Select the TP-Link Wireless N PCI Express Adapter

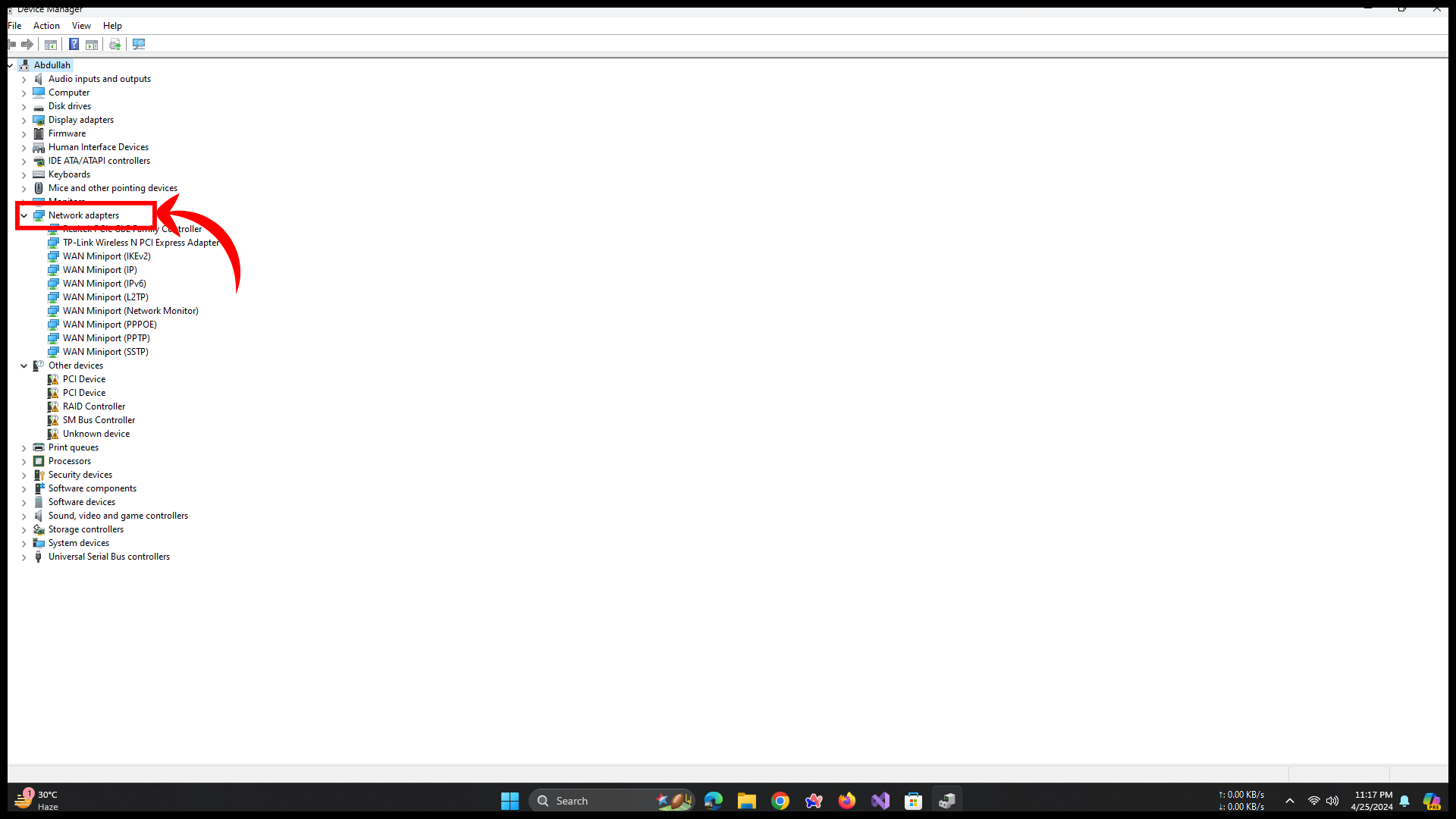[x=140, y=243]
